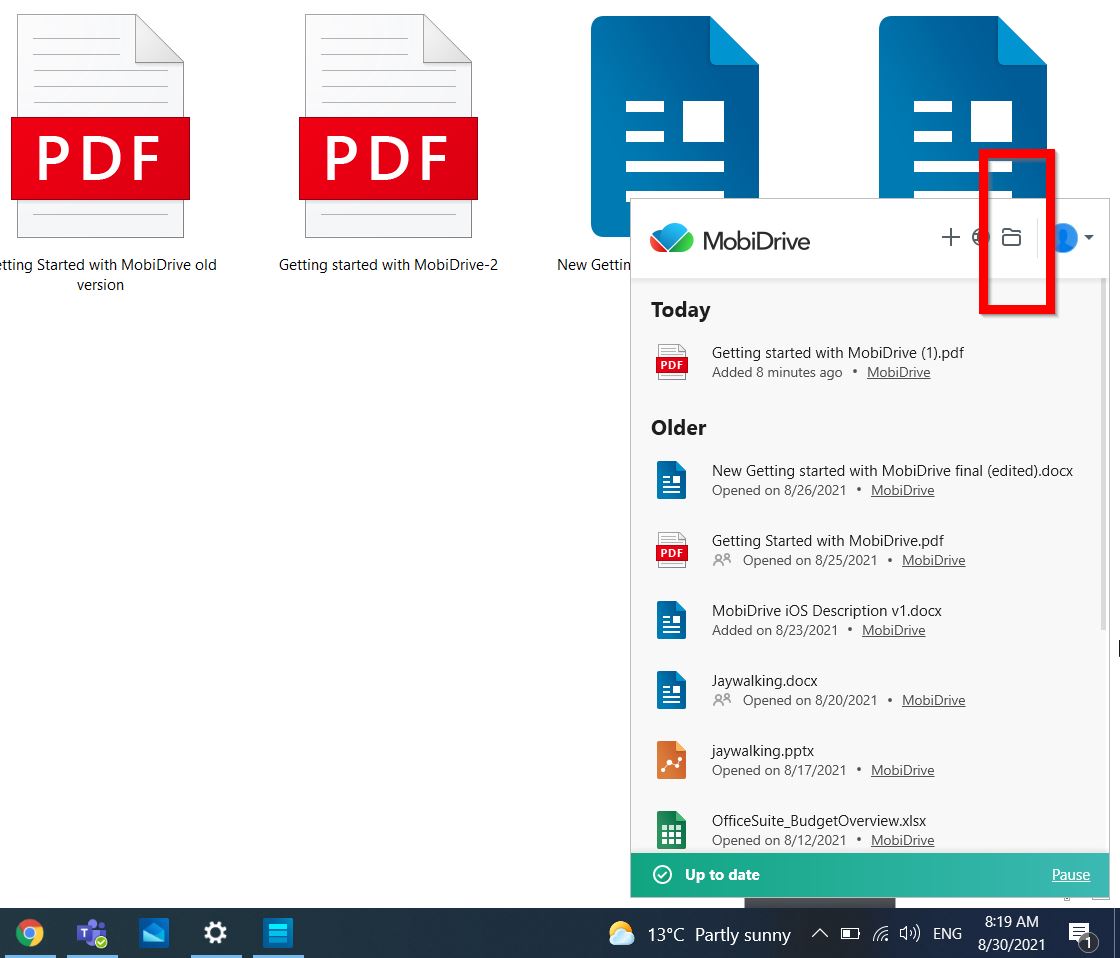The width and height of the screenshot is (1120, 958).
Task: Open the MobiDrive link under Jaywalking.docx
Action: coord(933,700)
